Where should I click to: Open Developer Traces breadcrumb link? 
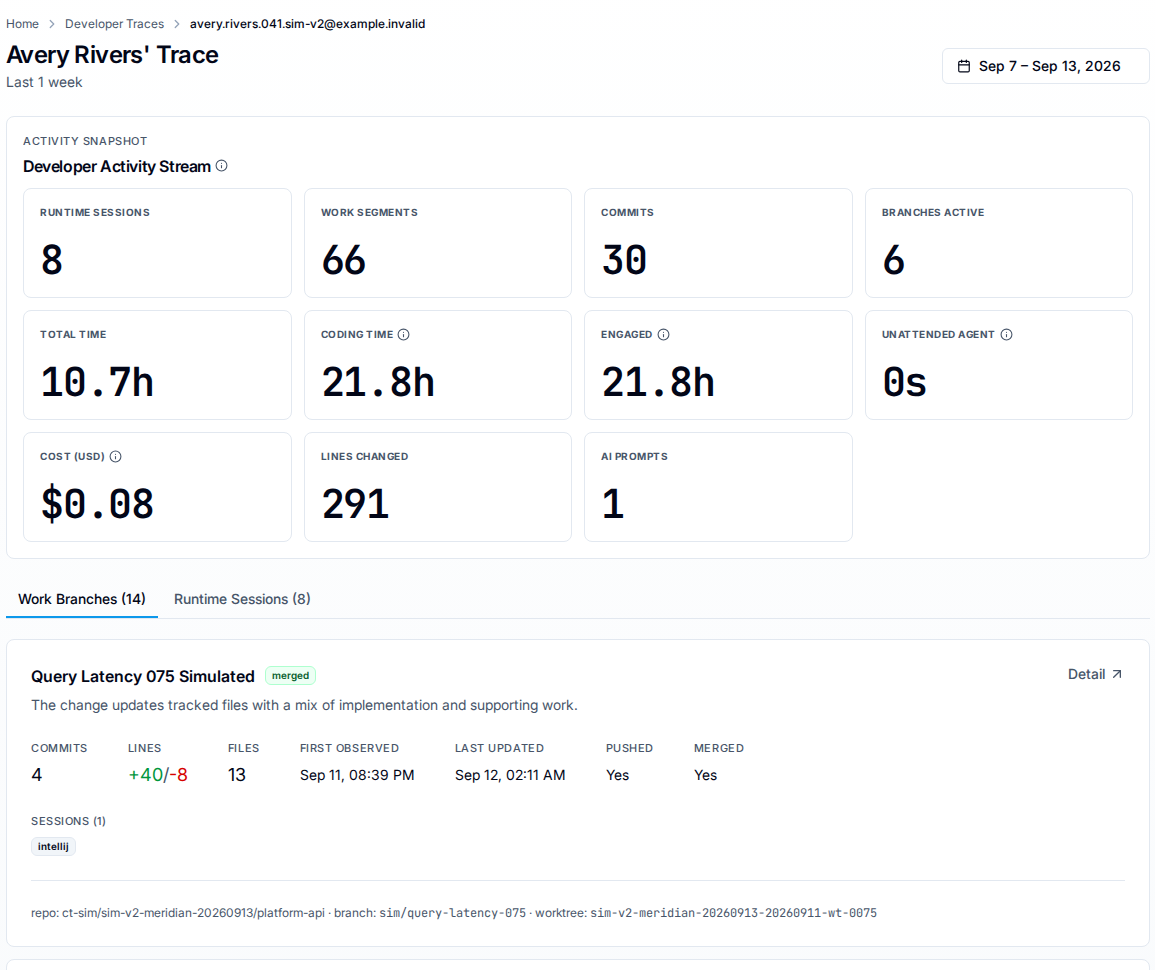coord(114,24)
